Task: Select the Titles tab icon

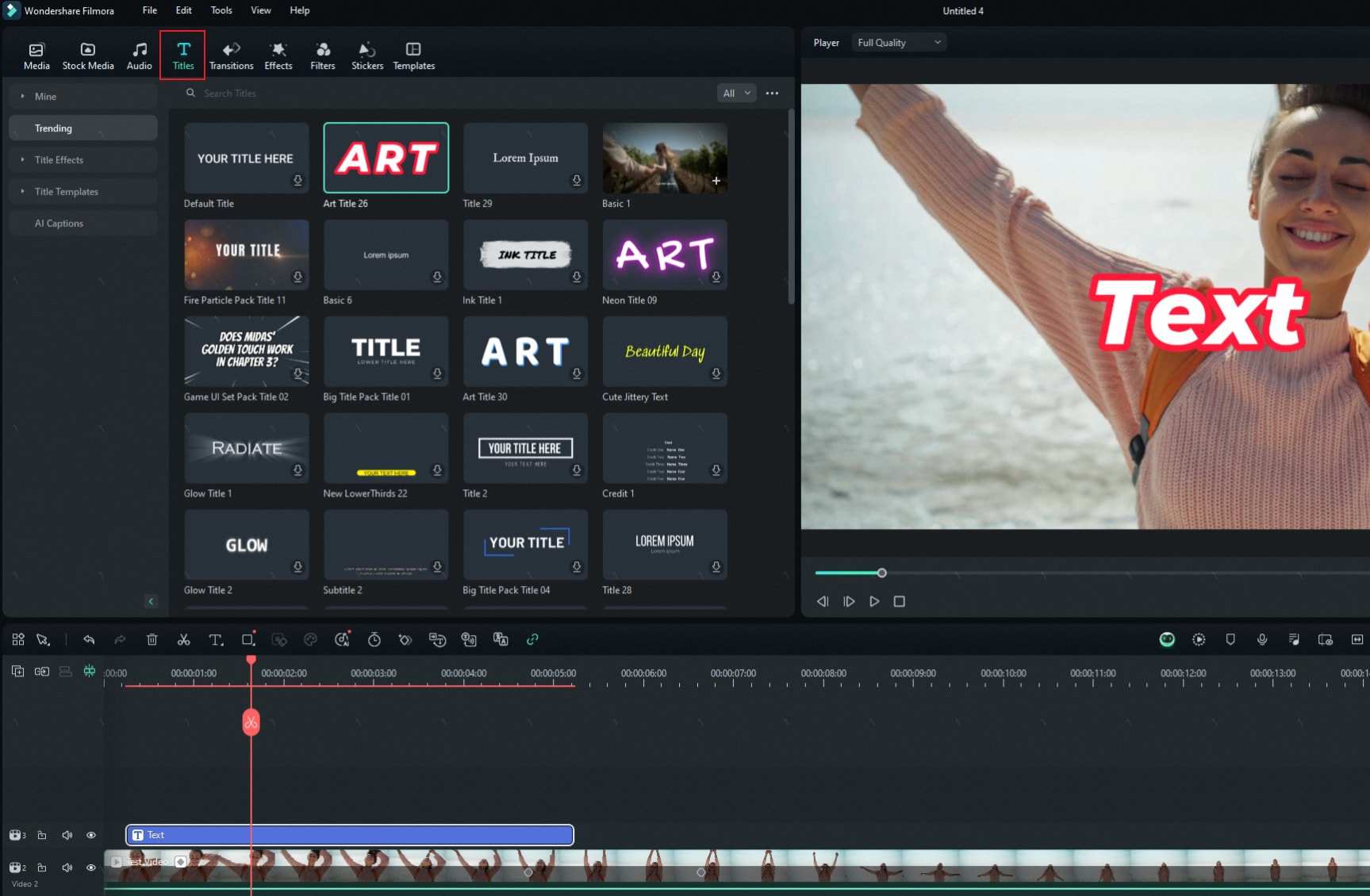Action: (183, 49)
